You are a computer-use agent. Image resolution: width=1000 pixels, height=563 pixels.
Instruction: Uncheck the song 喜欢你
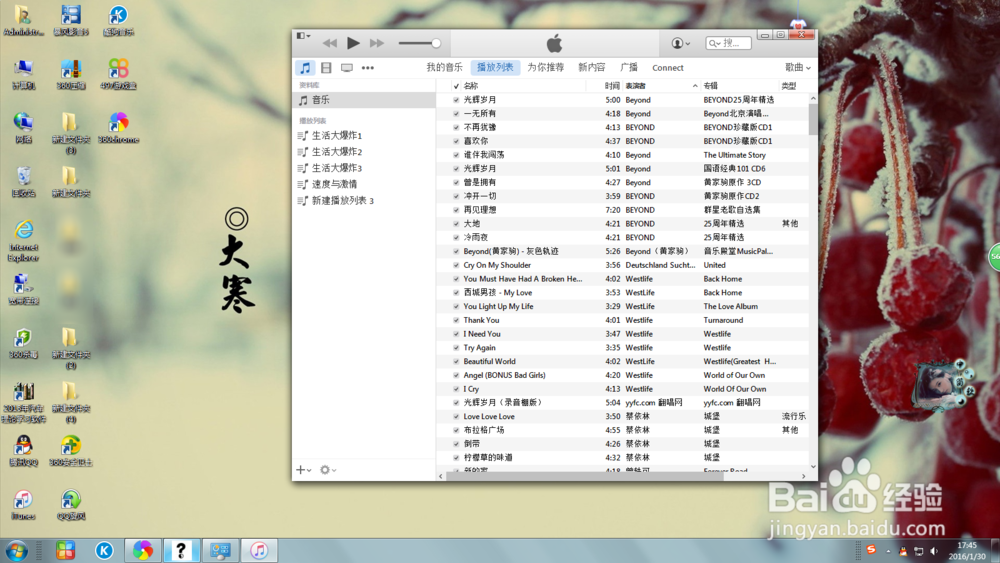456,141
